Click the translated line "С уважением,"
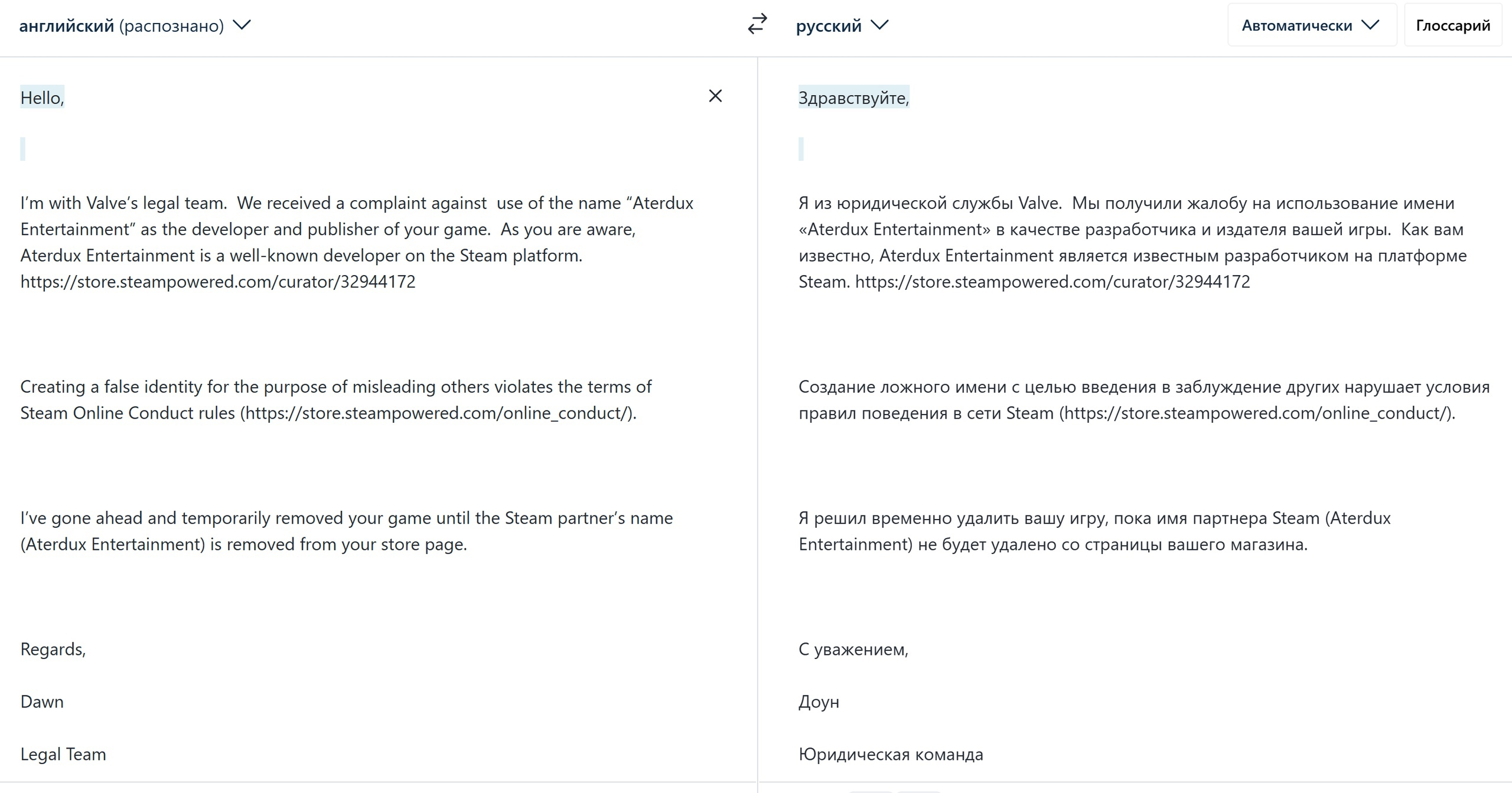 [853, 650]
